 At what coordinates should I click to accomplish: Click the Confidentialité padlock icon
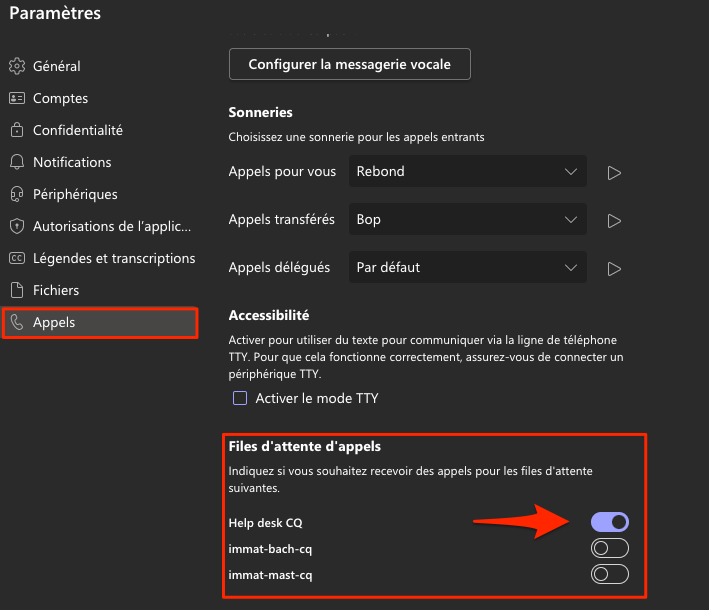click(16, 130)
